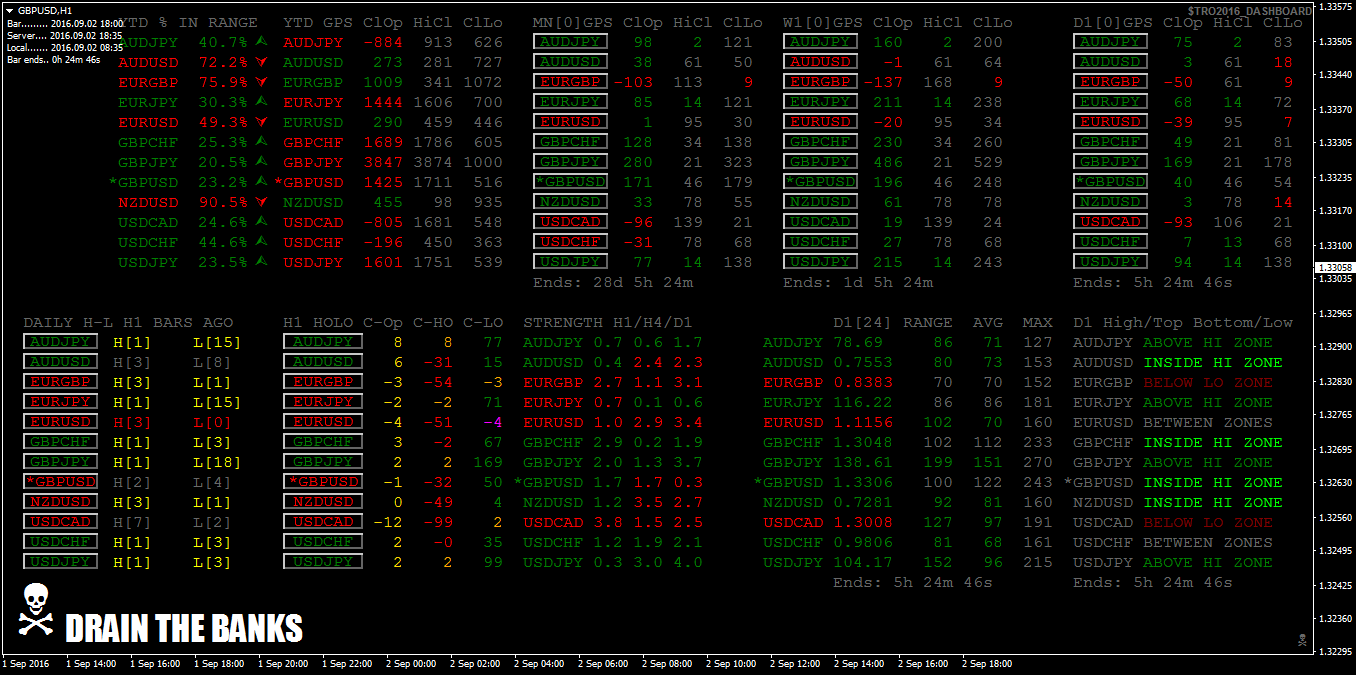
Task: Select the GBPCHF box in D1[0]GPS column
Action: coord(1110,141)
